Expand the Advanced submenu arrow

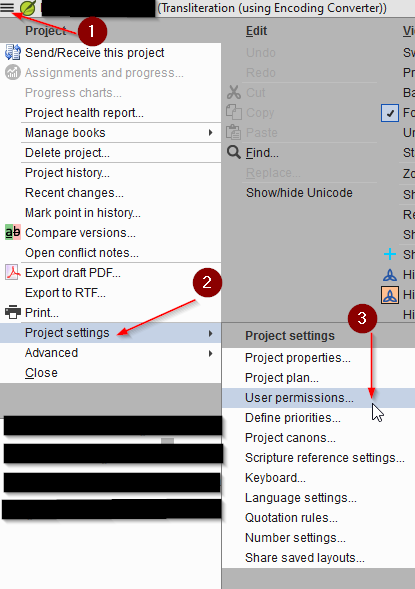(x=211, y=353)
